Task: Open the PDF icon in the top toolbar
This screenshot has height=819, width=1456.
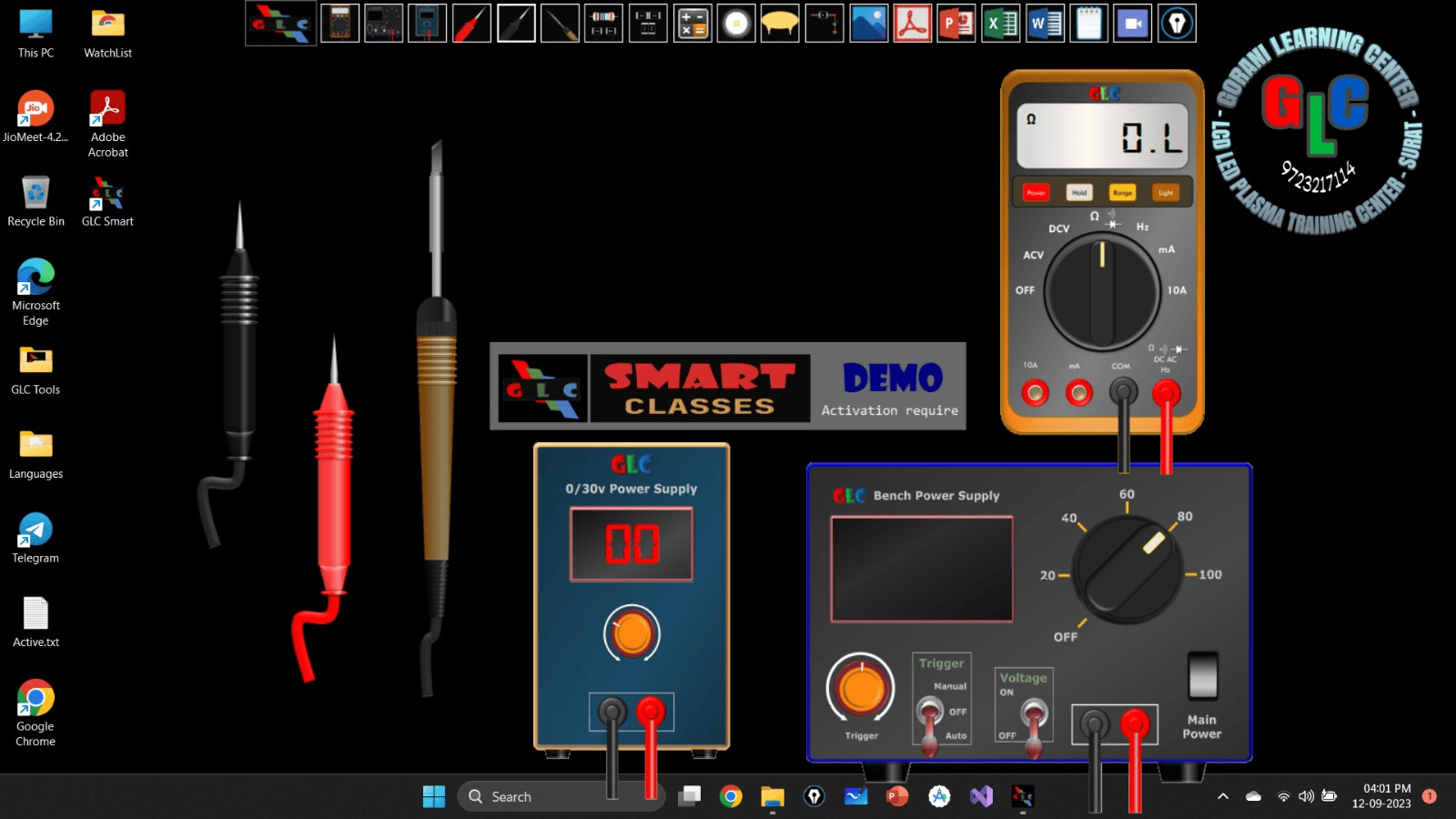Action: click(x=912, y=24)
